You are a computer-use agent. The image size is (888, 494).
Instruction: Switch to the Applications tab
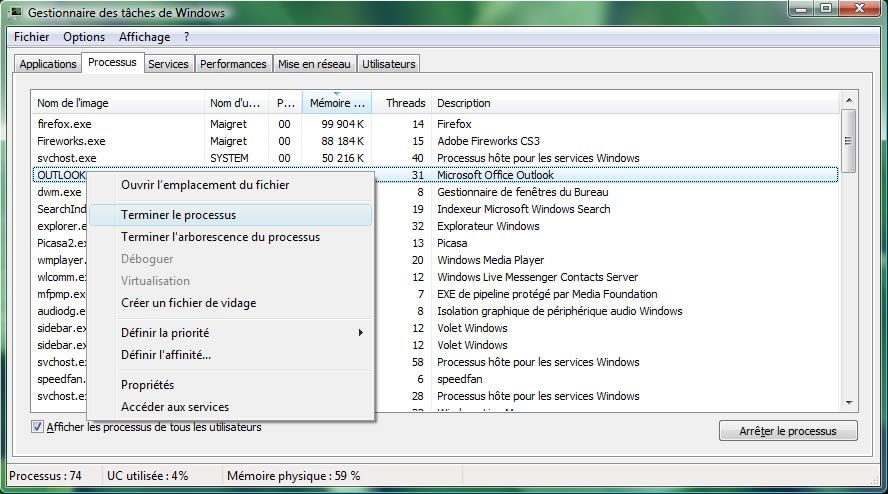tap(48, 64)
